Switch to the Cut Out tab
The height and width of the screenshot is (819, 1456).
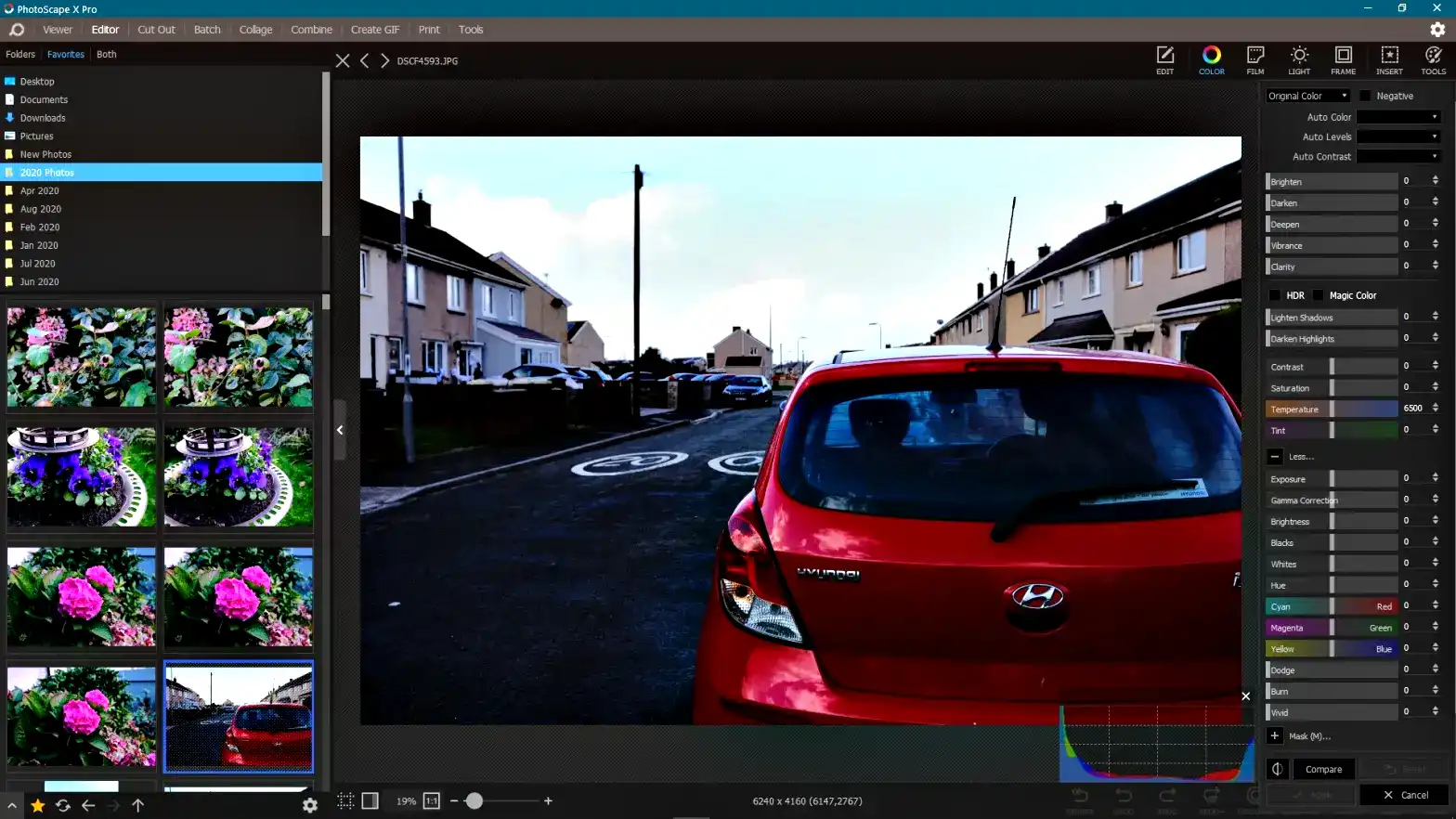pos(156,30)
